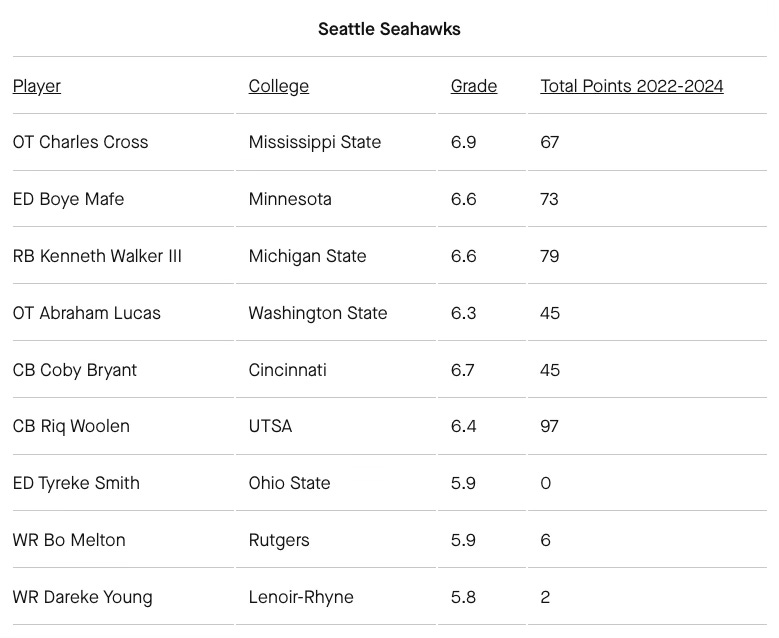Select the RB Kenneth Walker III cell

[97, 256]
